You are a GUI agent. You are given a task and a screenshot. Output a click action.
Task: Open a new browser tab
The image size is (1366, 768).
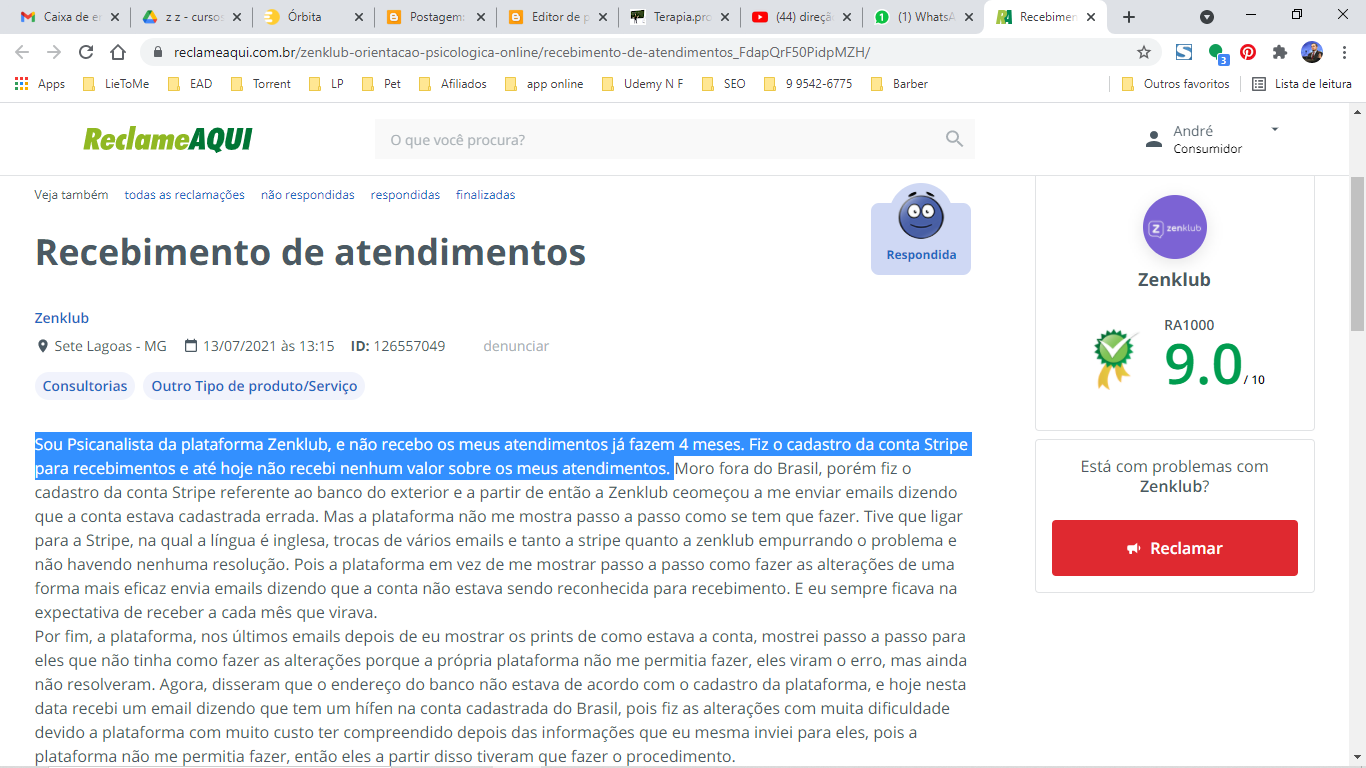pyautogui.click(x=1129, y=17)
